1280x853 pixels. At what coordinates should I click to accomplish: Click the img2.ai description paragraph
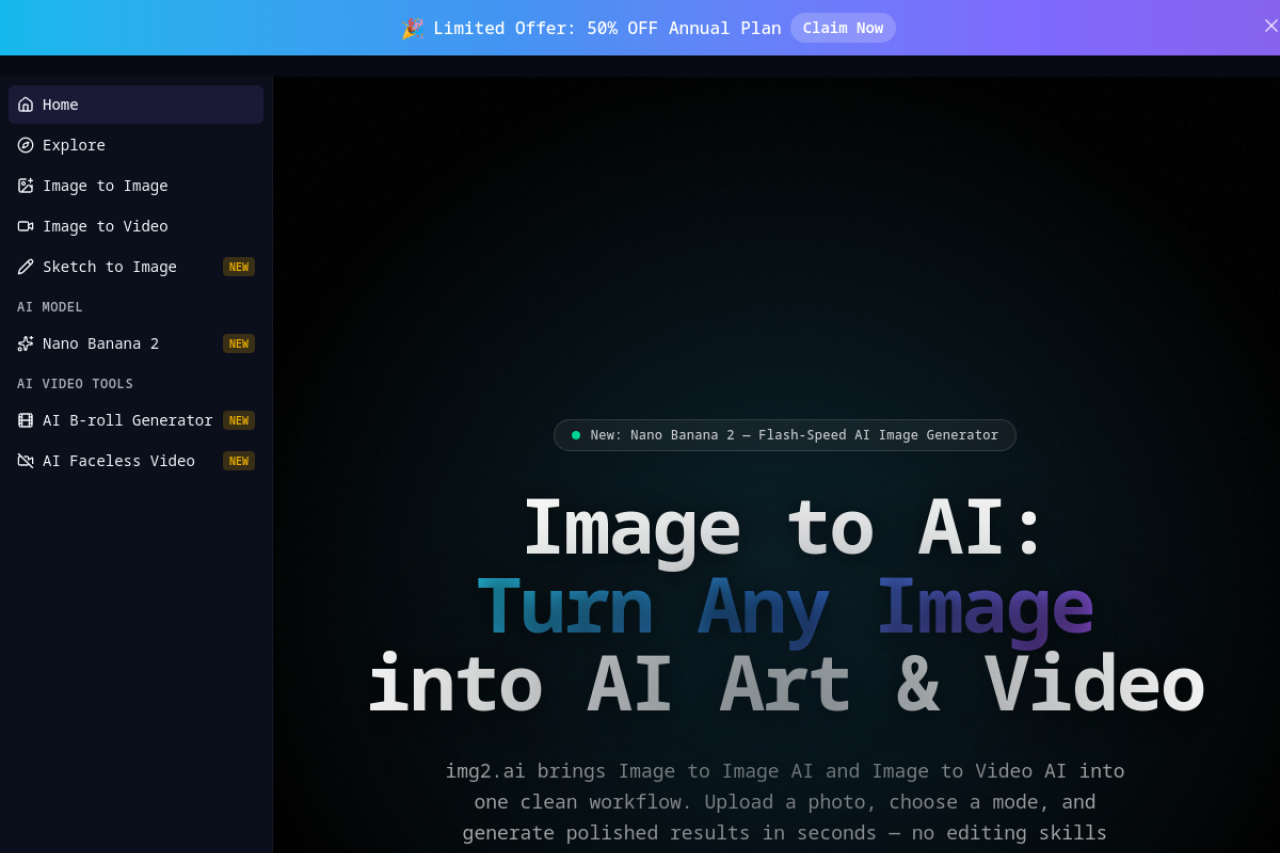coord(785,802)
